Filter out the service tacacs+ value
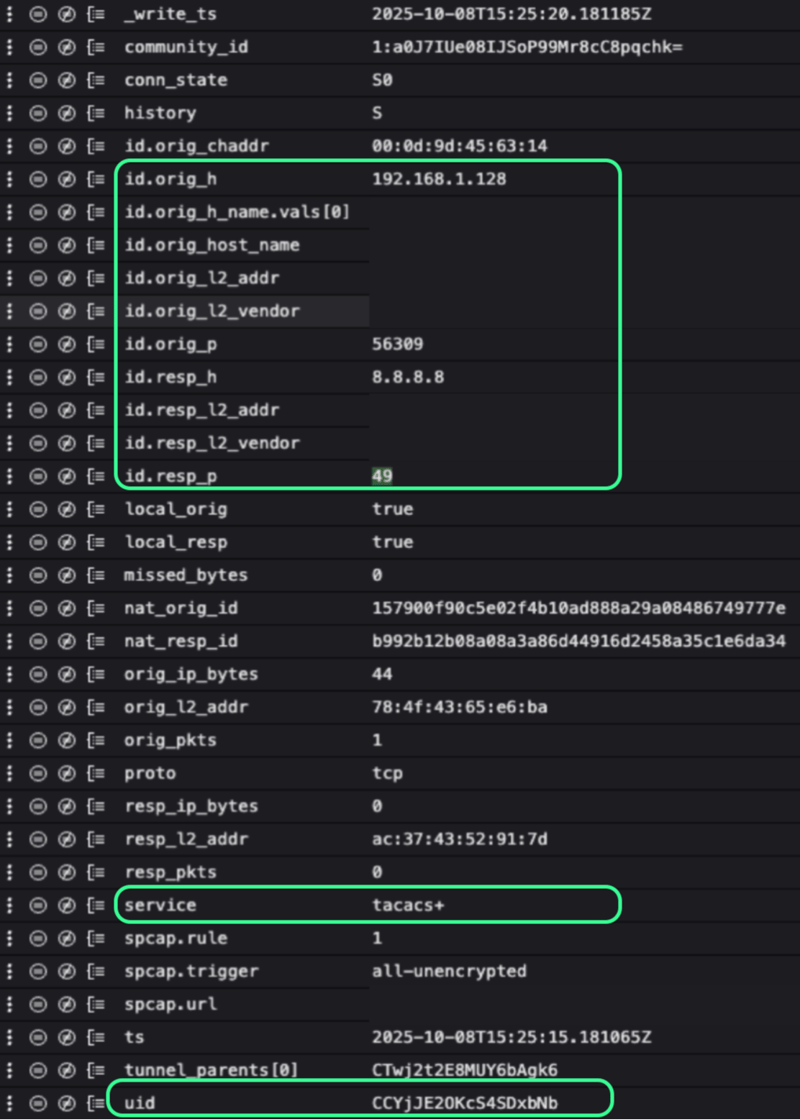Screen dimensions: 800x1119 (67, 905)
